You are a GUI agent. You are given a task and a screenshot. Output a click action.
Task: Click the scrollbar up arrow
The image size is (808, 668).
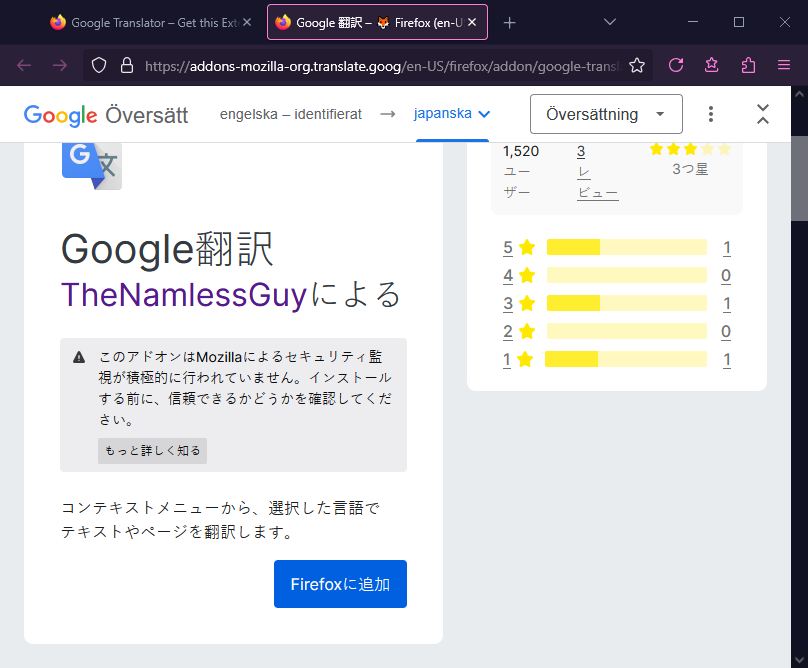coord(799,94)
